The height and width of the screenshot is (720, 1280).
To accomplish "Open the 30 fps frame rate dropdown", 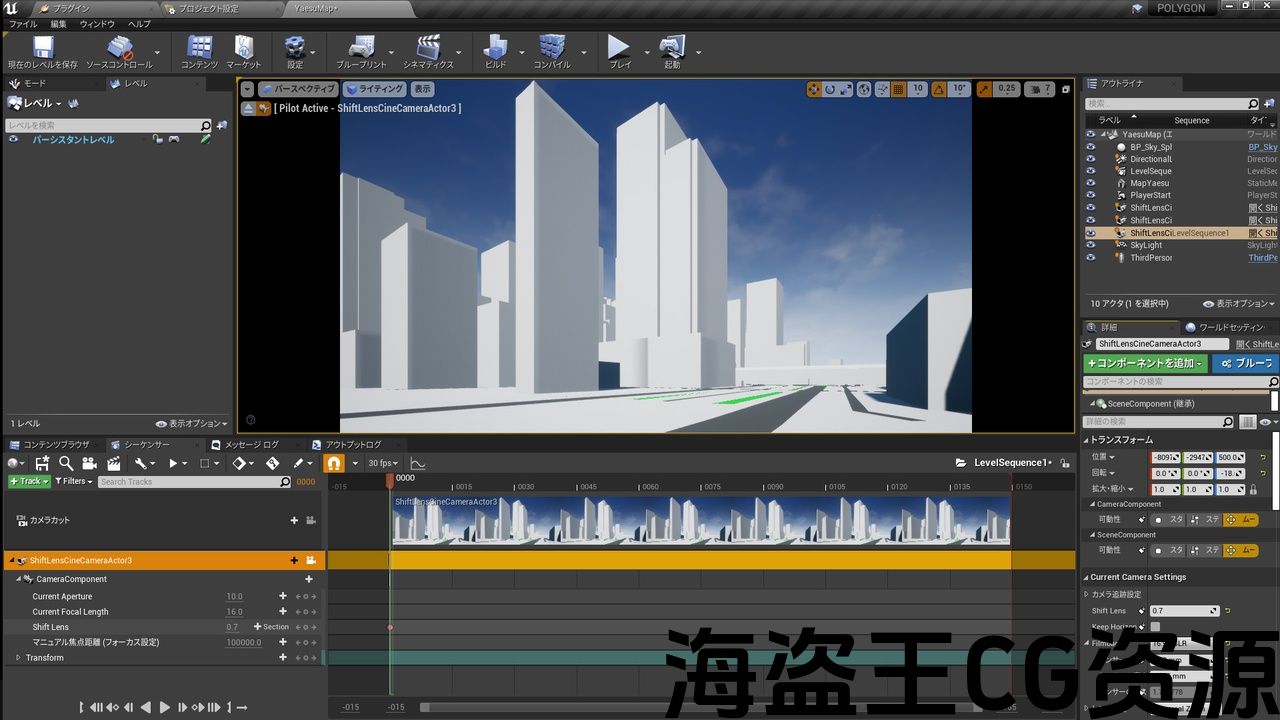I will [383, 463].
